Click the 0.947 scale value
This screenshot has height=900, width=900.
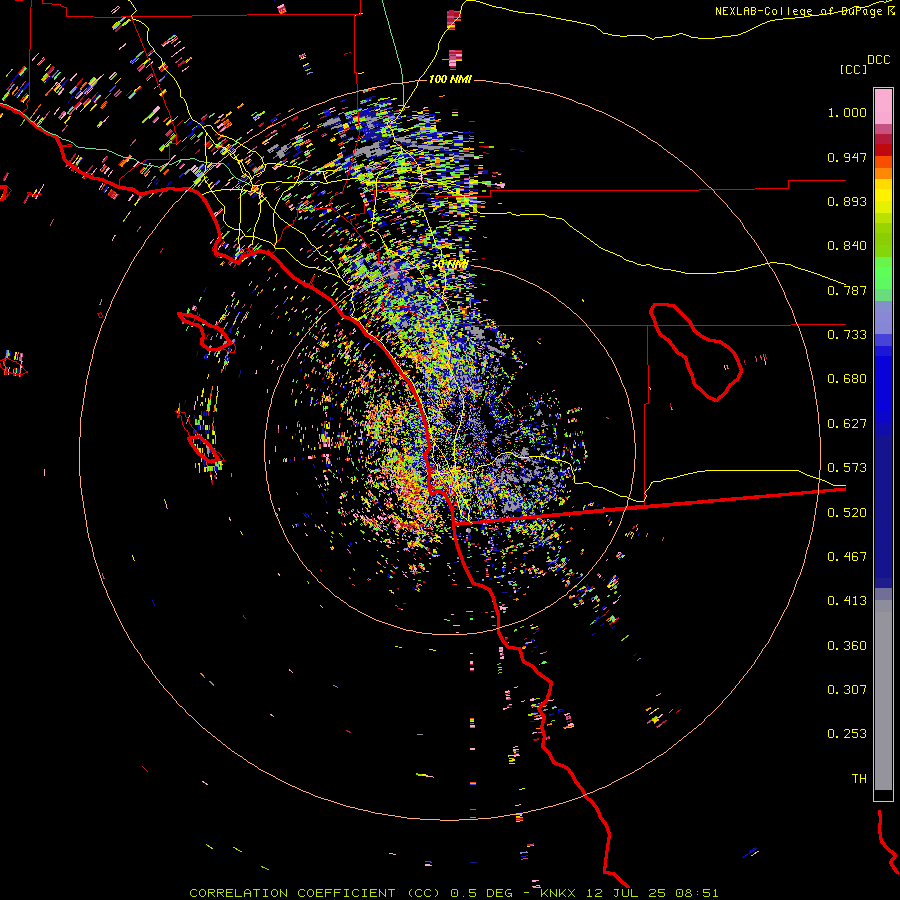point(847,157)
